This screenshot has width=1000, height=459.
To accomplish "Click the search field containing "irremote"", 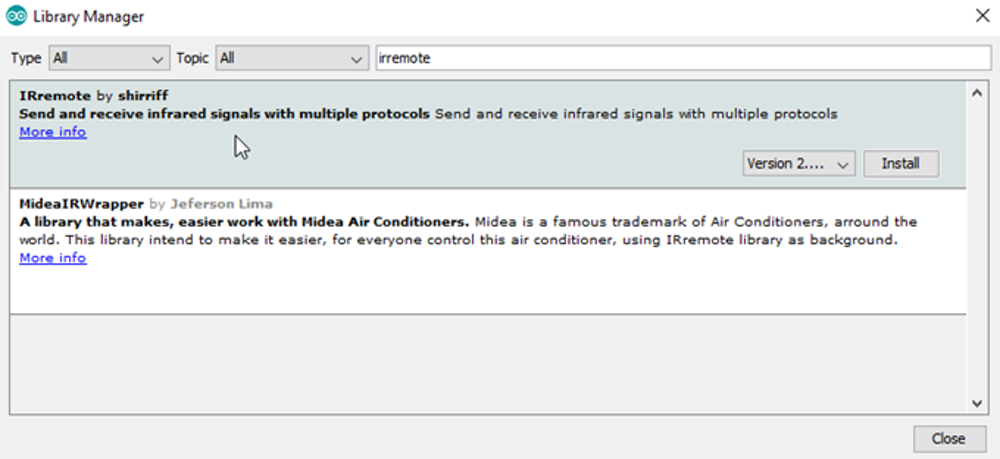I will click(682, 58).
